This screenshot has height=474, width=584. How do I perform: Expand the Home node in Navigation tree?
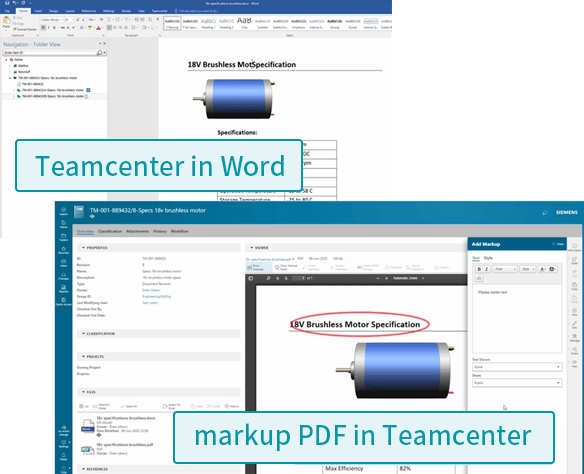coord(6,60)
